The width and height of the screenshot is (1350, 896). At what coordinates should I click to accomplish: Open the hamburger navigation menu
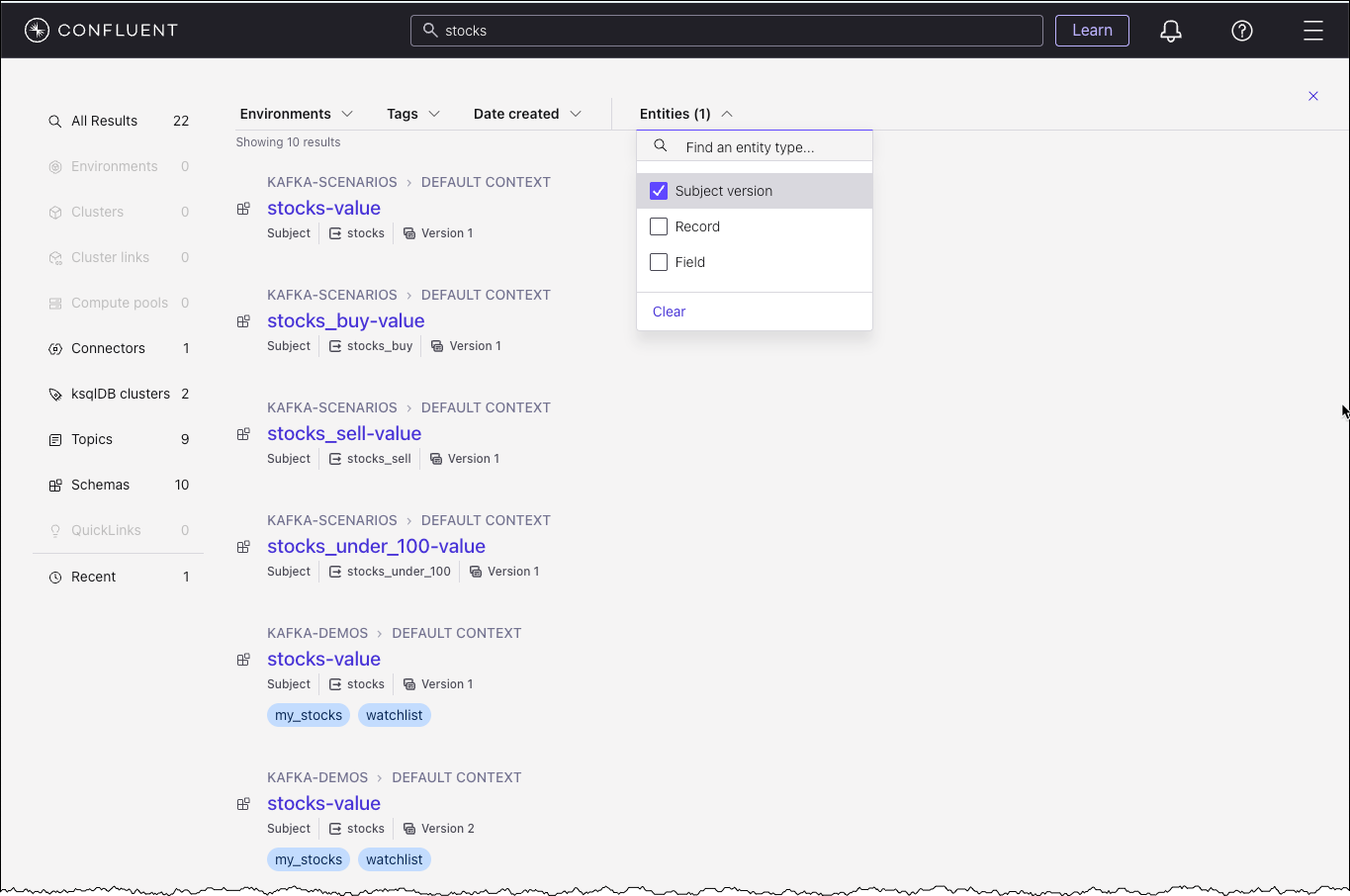click(1313, 30)
